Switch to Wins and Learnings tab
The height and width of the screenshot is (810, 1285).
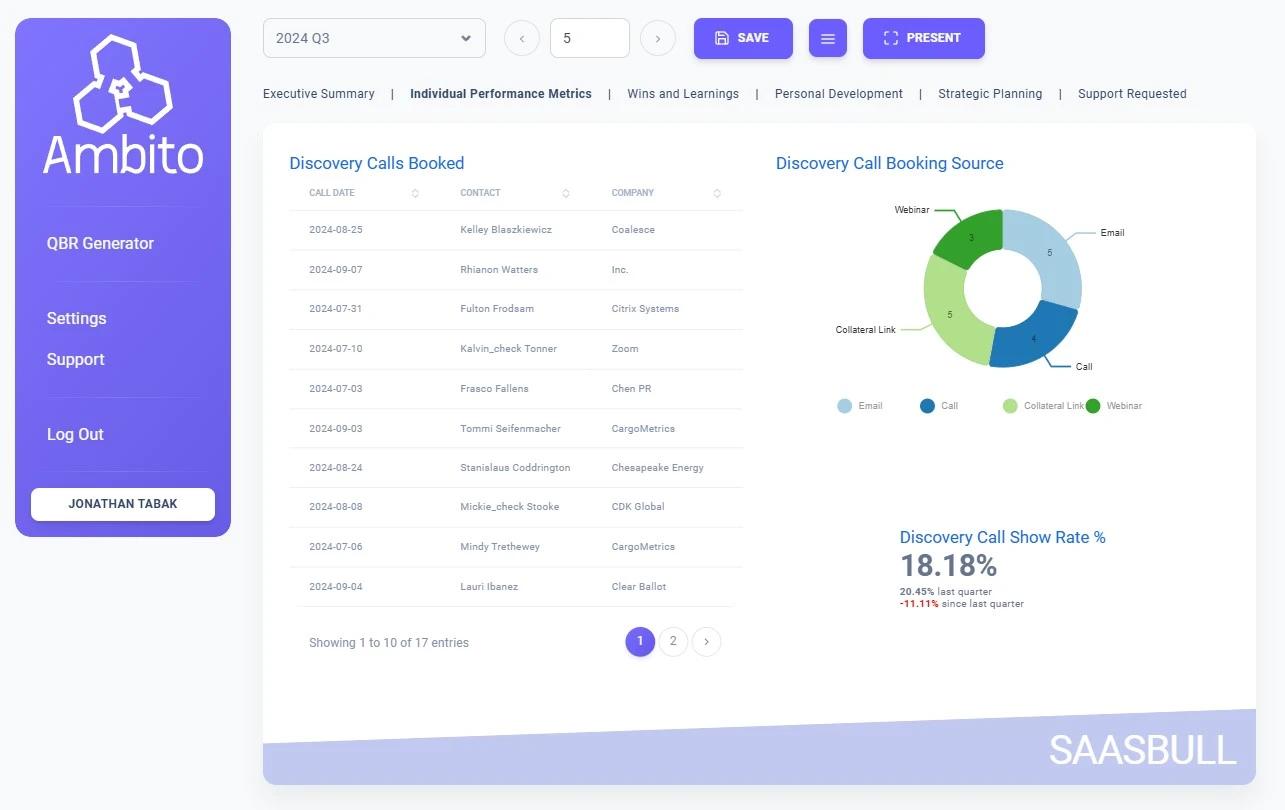click(x=683, y=94)
